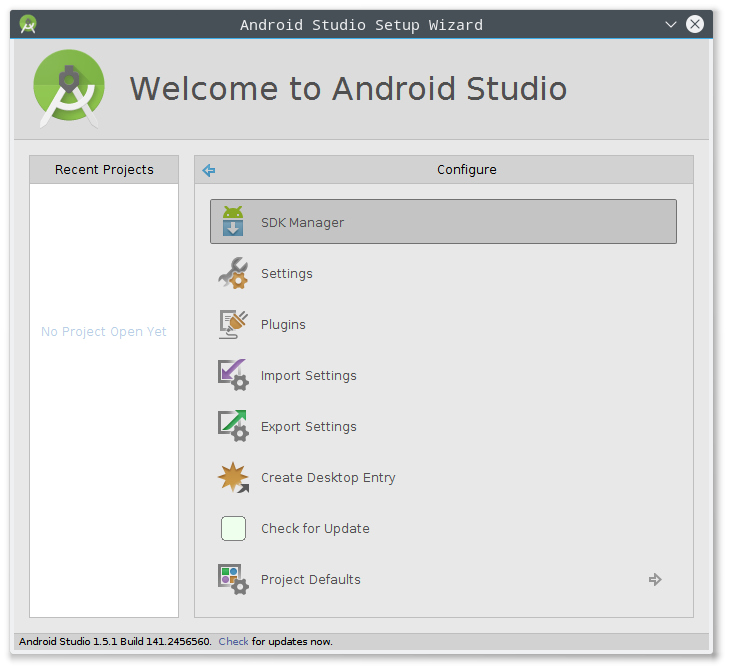Click the Create Desktop Entry starburst icon
This screenshot has width=729, height=670.
click(233, 477)
